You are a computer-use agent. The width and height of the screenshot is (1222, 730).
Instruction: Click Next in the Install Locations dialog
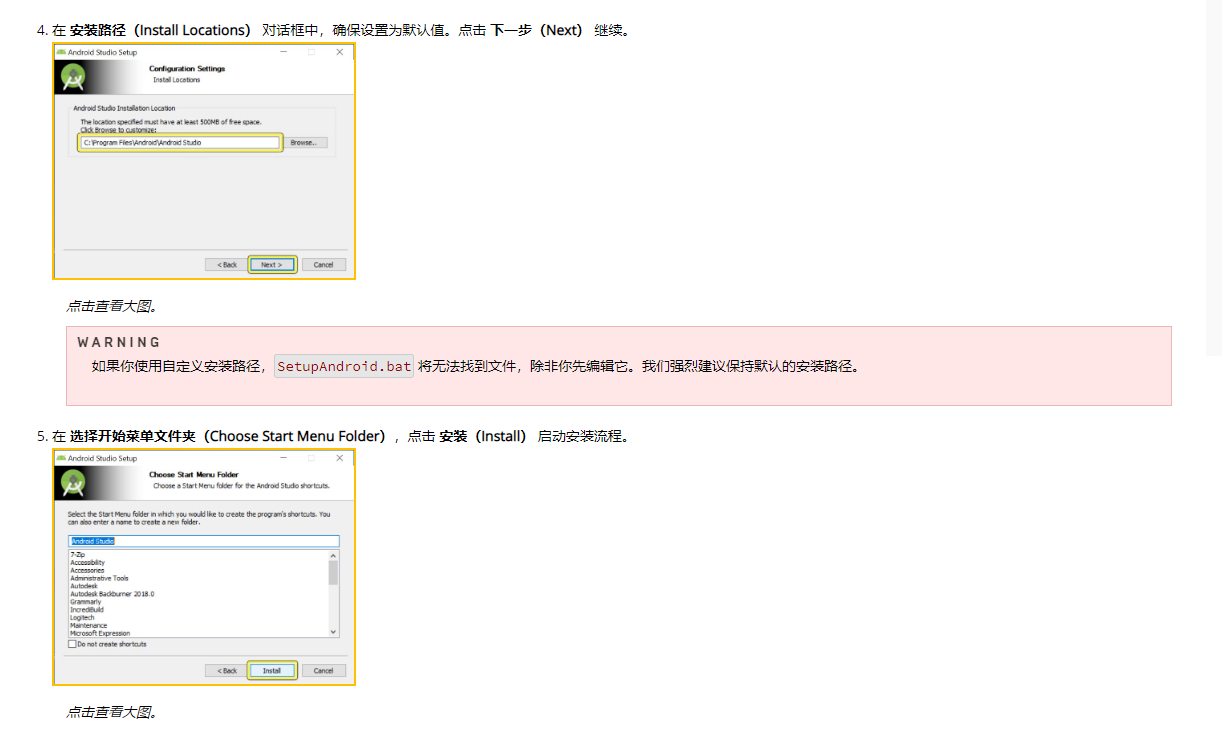[272, 265]
